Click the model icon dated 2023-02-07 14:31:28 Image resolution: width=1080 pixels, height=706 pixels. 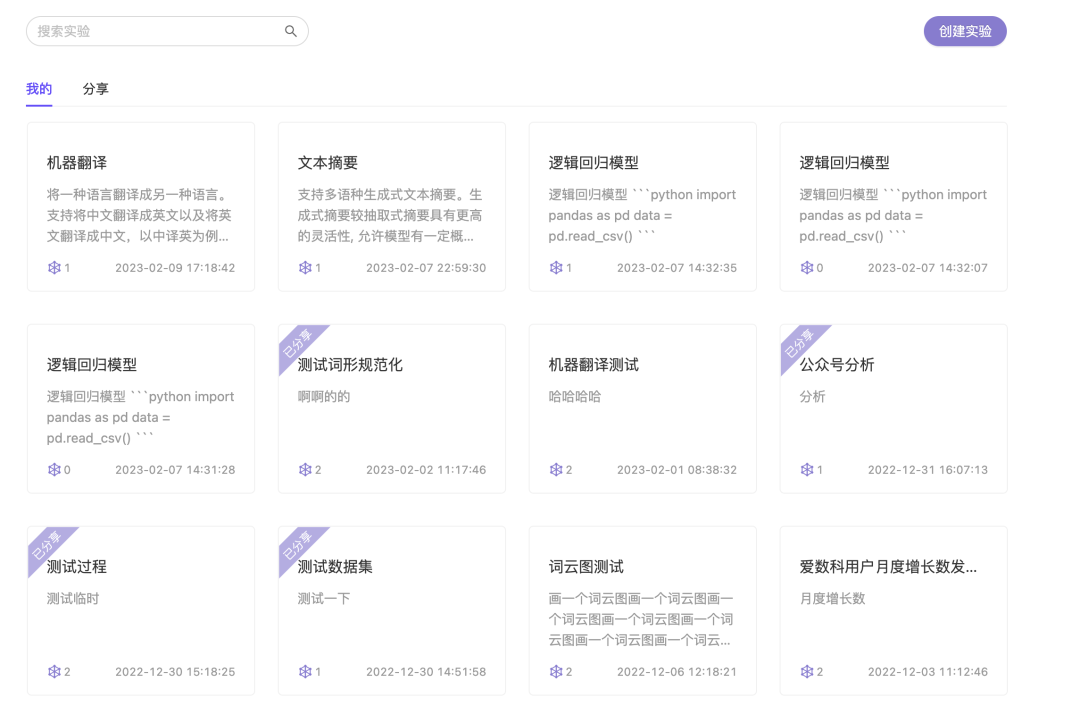(x=54, y=469)
